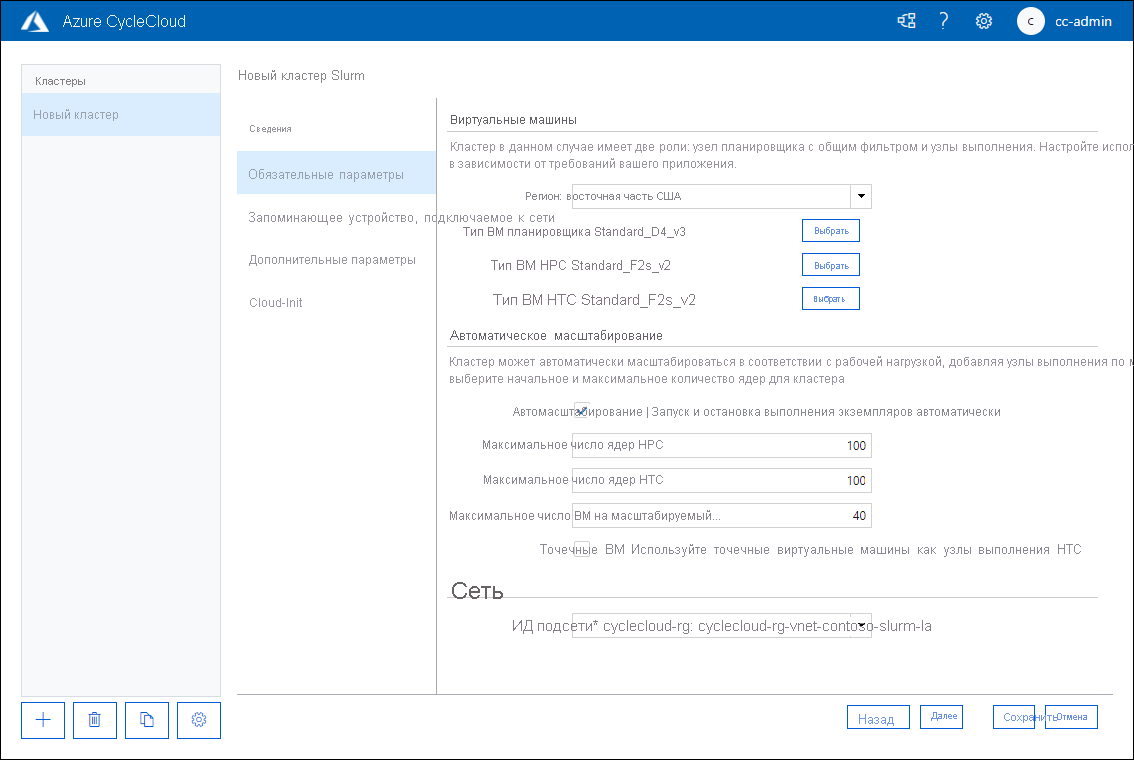Open the settings gear in top bar
Screen dimensions: 1134x760
click(984, 21)
